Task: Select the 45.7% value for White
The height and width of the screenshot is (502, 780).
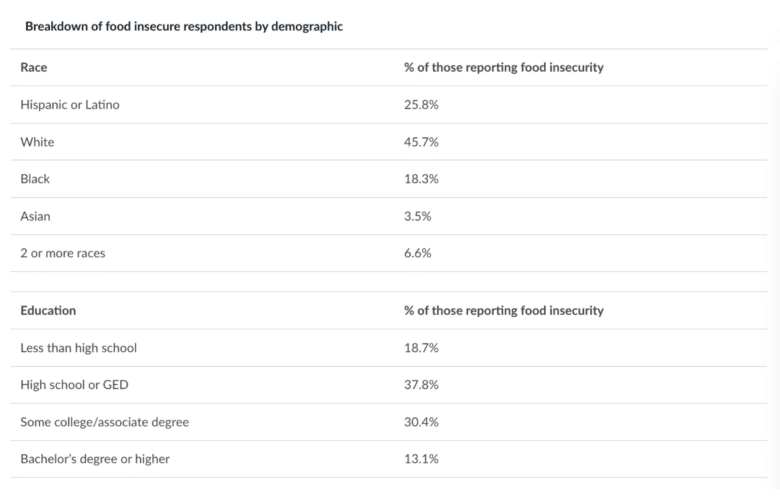Action: point(421,142)
